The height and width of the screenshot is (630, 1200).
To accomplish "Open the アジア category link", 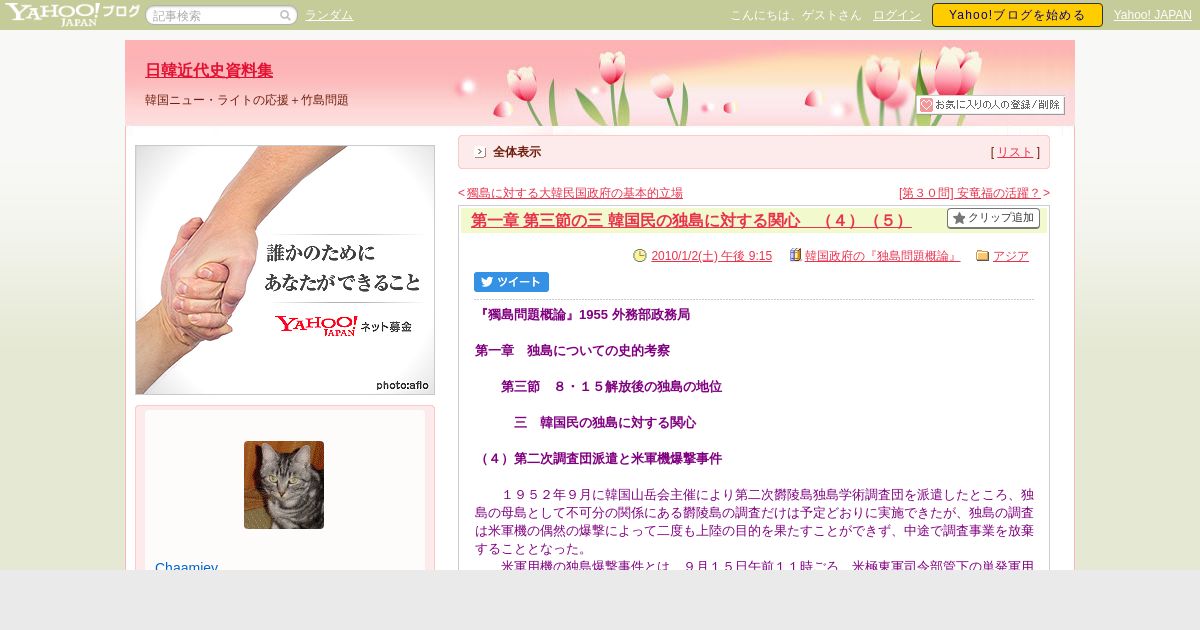I will click(x=1011, y=256).
